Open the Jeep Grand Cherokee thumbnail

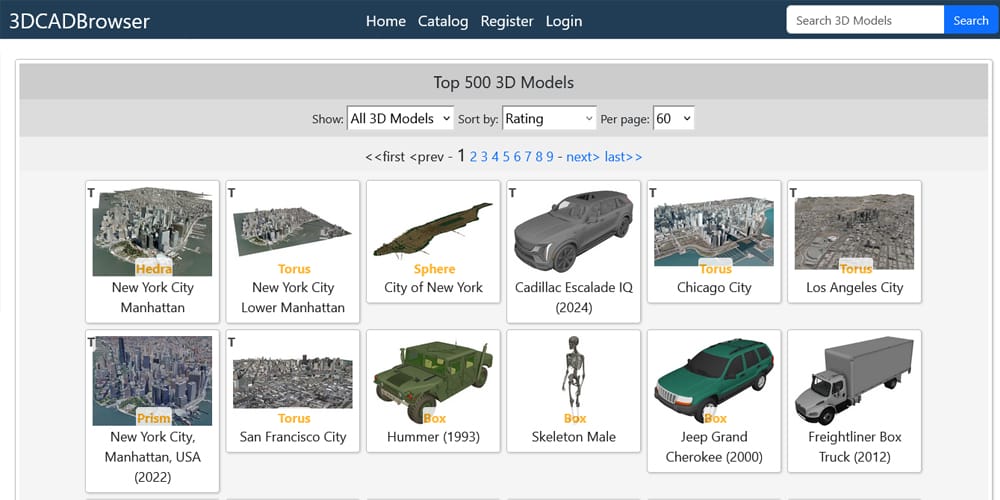[714, 381]
